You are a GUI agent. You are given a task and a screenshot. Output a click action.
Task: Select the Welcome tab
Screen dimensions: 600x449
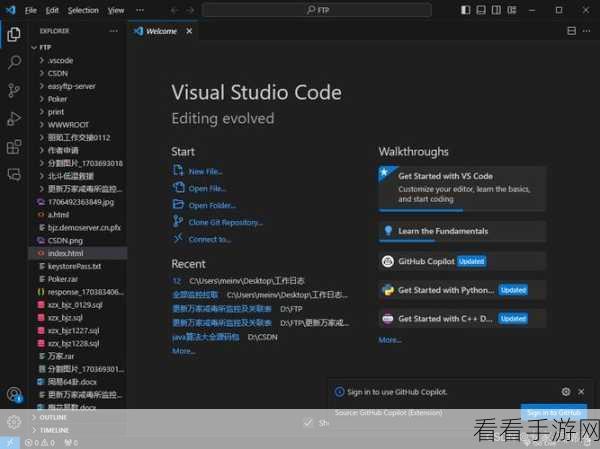(161, 31)
